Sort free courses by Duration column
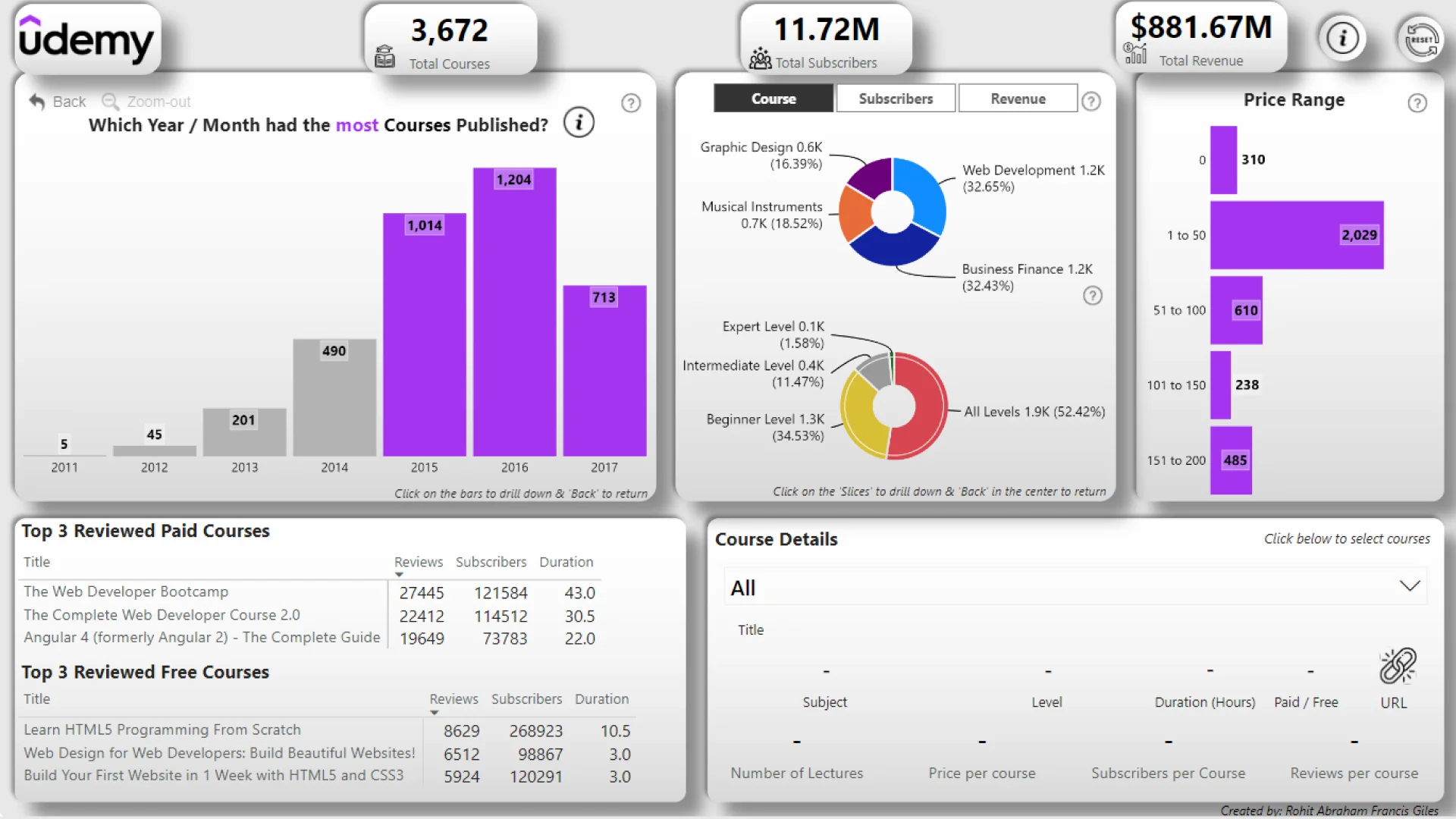The image size is (1456, 819). pyautogui.click(x=601, y=699)
